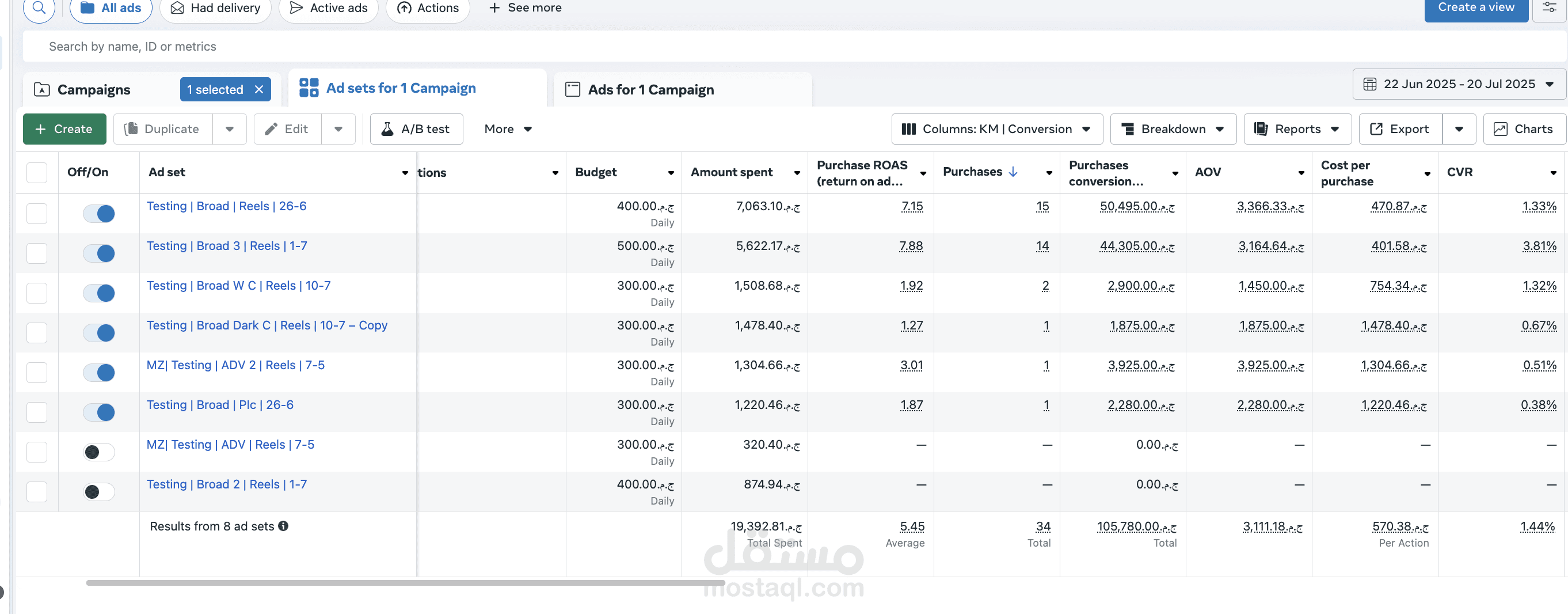
Task: Switch to the Campaigns tab
Action: [94, 89]
